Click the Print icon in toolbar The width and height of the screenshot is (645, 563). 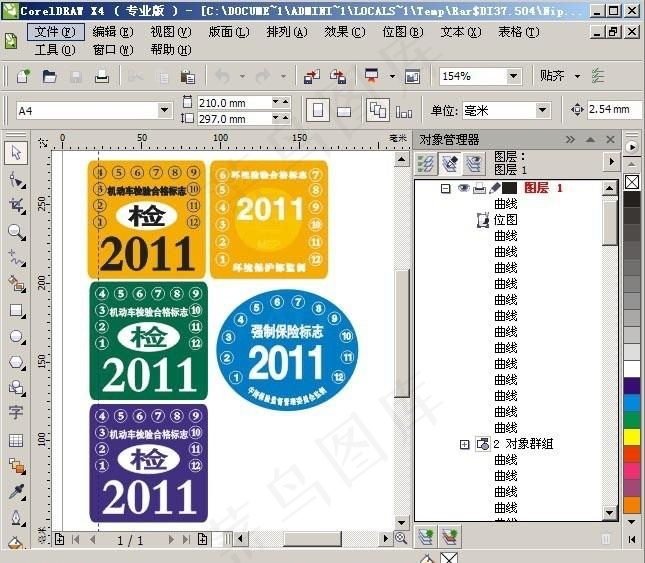click(101, 76)
